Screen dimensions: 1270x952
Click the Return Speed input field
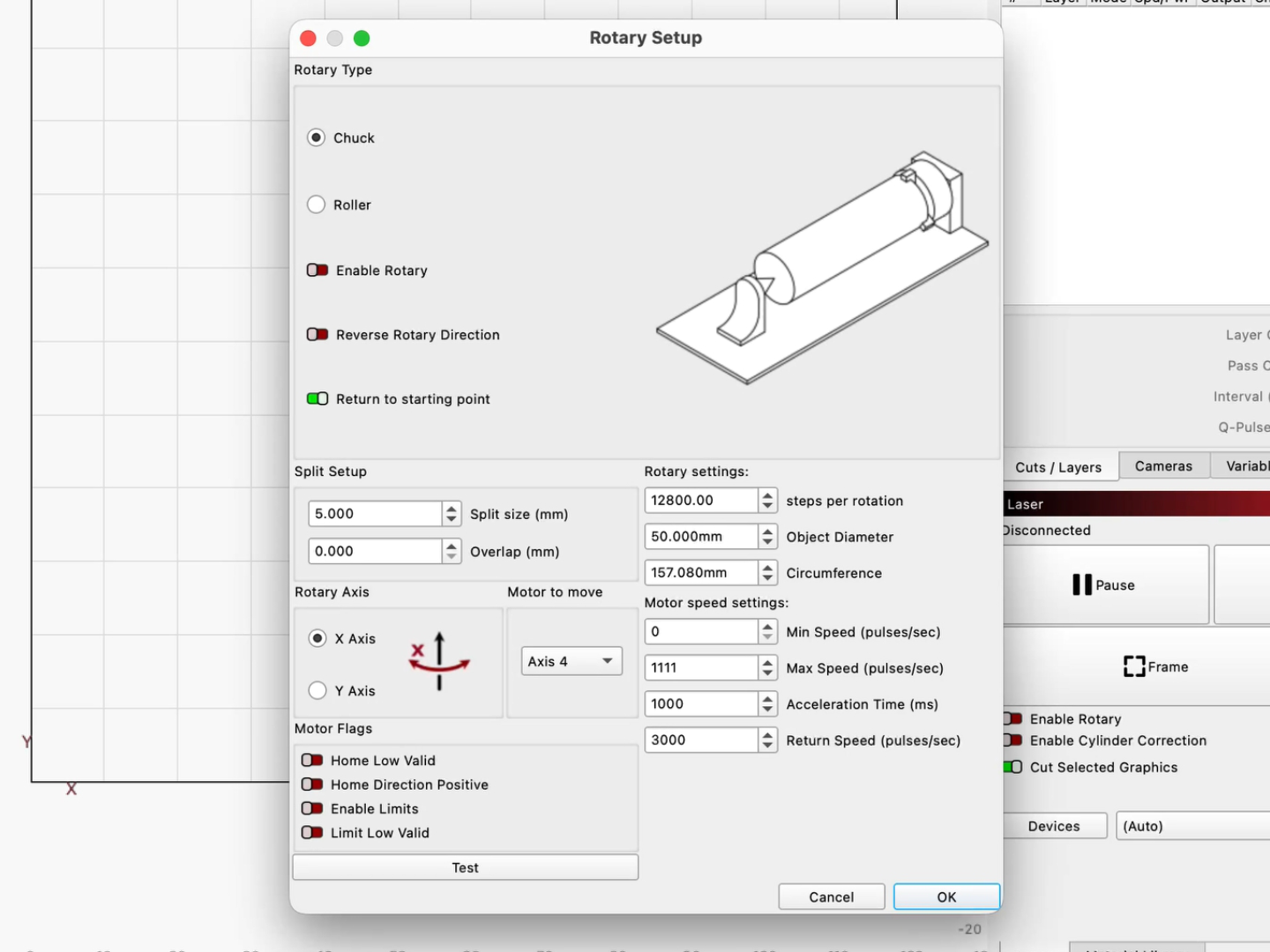click(x=701, y=740)
